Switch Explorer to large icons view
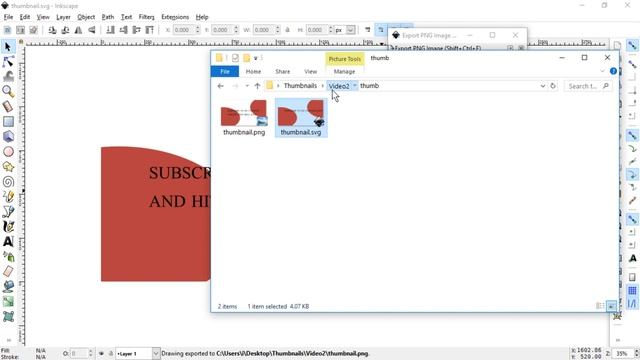 [x=611, y=306]
